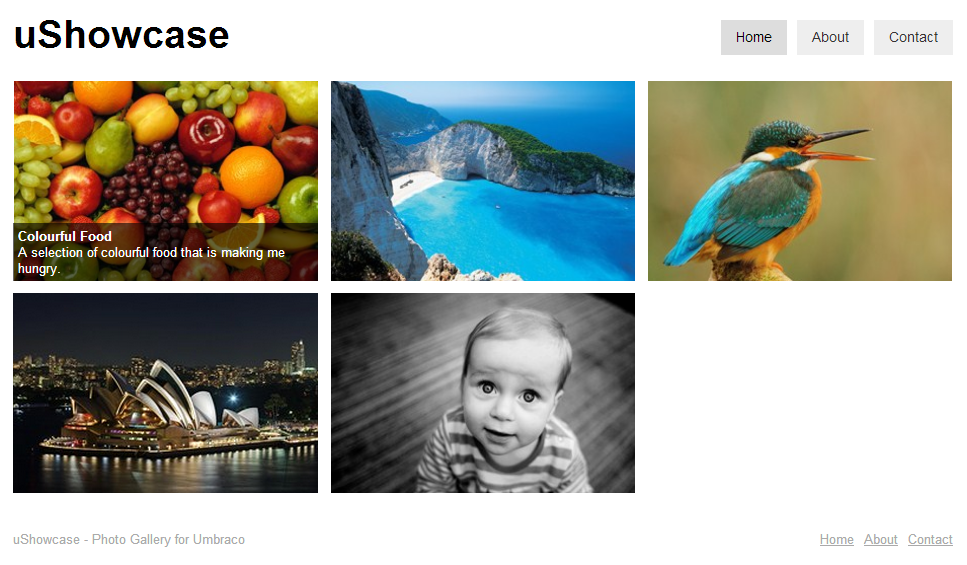
Task: View the blue bay beach photo
Action: click(x=483, y=181)
